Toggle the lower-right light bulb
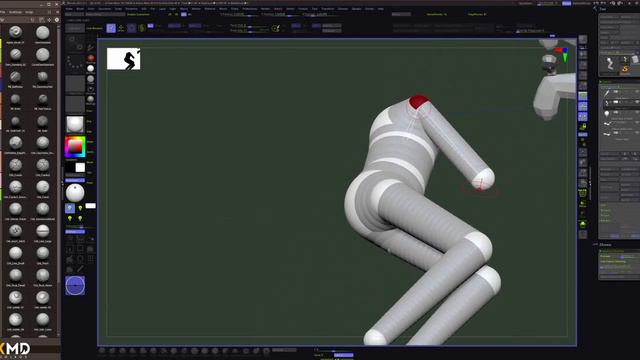This screenshot has height=360, width=640. (80, 219)
